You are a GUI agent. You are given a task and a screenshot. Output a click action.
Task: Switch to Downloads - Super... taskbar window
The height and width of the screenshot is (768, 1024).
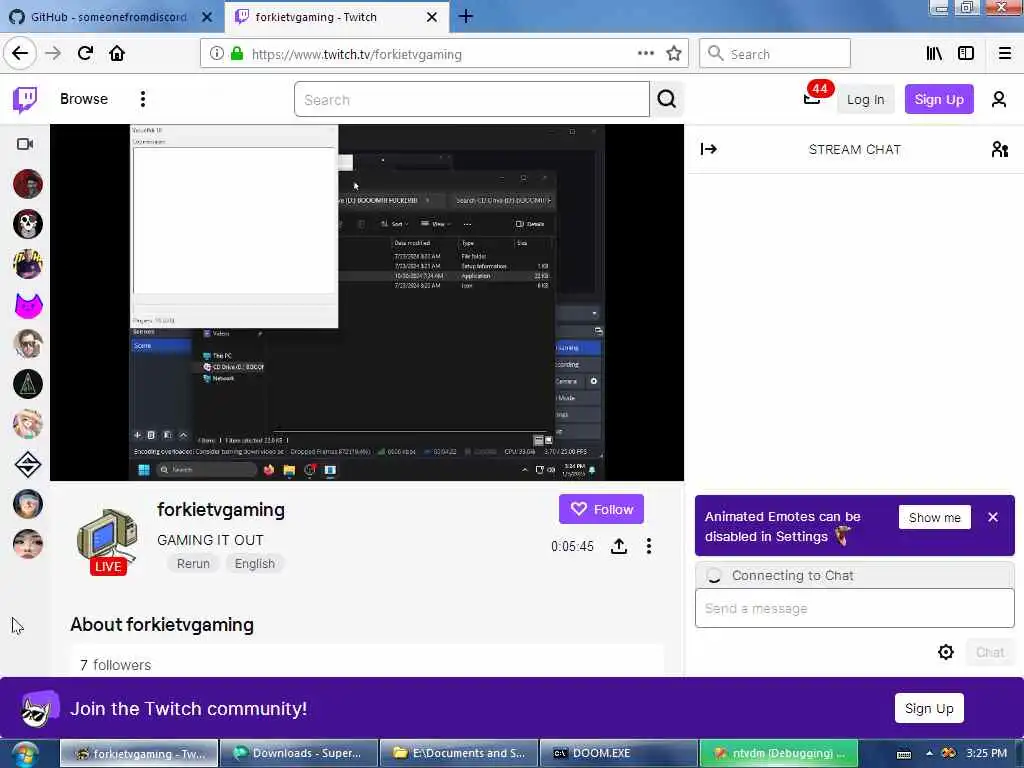click(299, 754)
